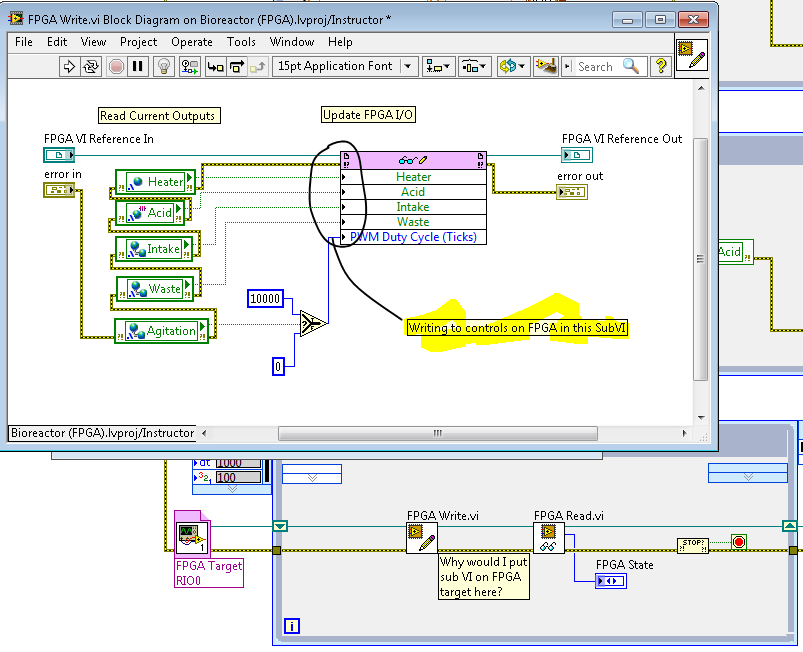Select the Acid global variable node
The height and width of the screenshot is (652, 803).
150,213
